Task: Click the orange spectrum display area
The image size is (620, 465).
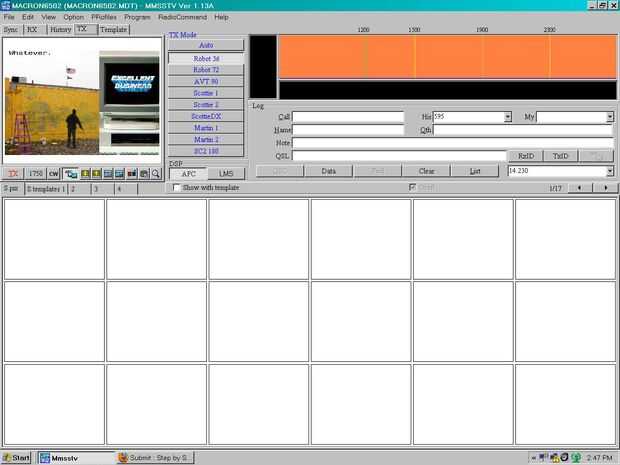Action: pyautogui.click(x=448, y=56)
